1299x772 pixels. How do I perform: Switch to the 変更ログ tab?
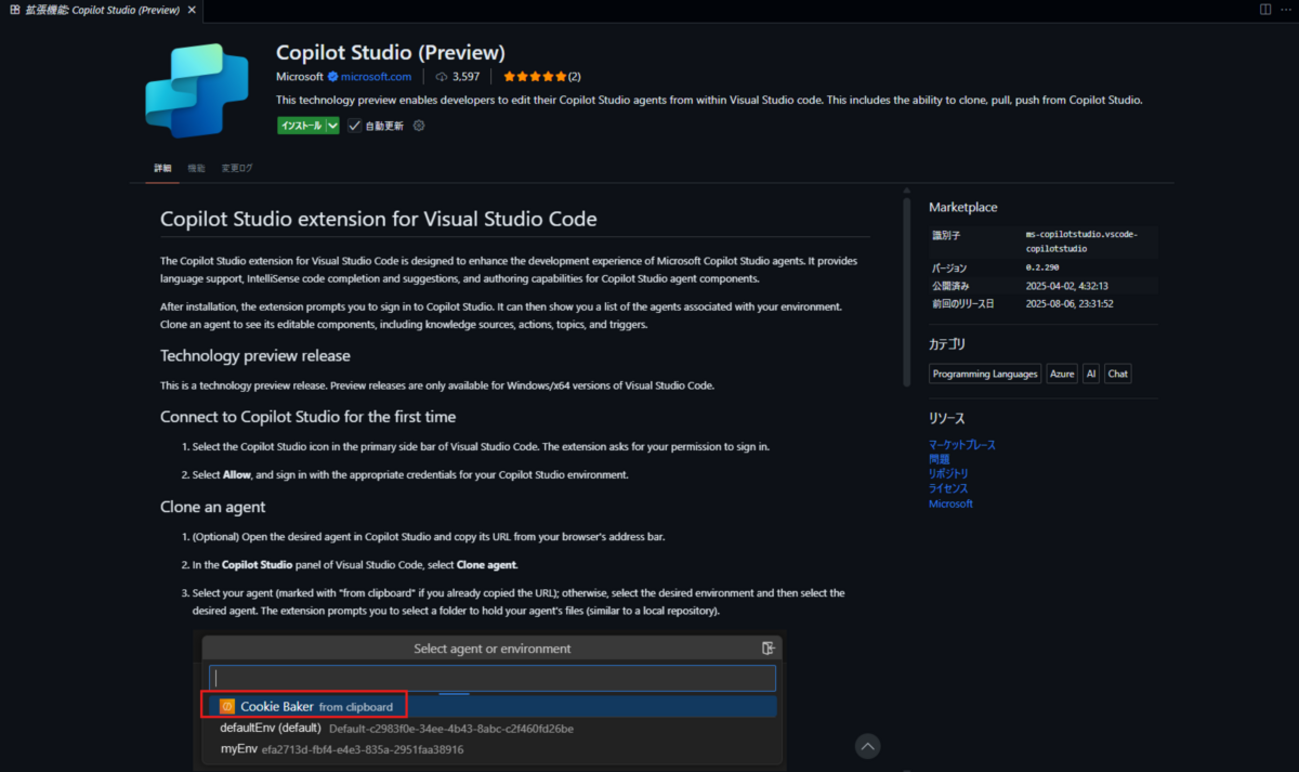tap(237, 168)
